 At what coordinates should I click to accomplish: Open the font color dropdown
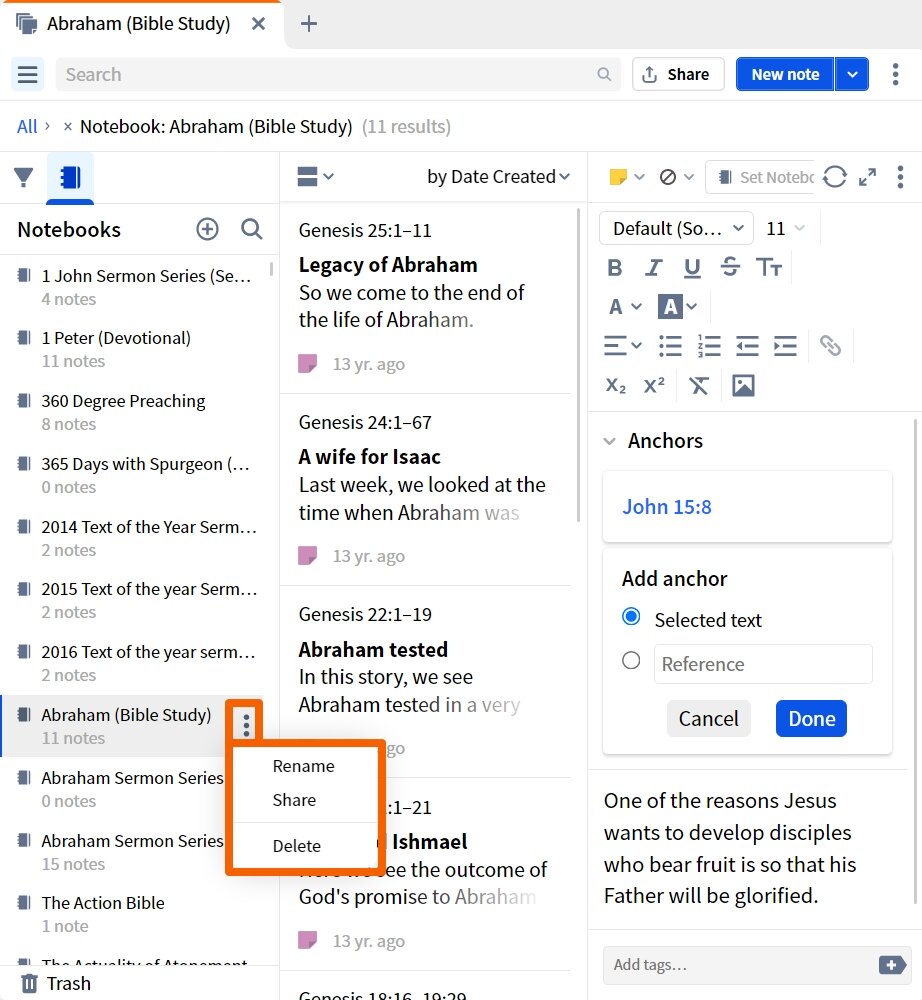pyautogui.click(x=624, y=307)
